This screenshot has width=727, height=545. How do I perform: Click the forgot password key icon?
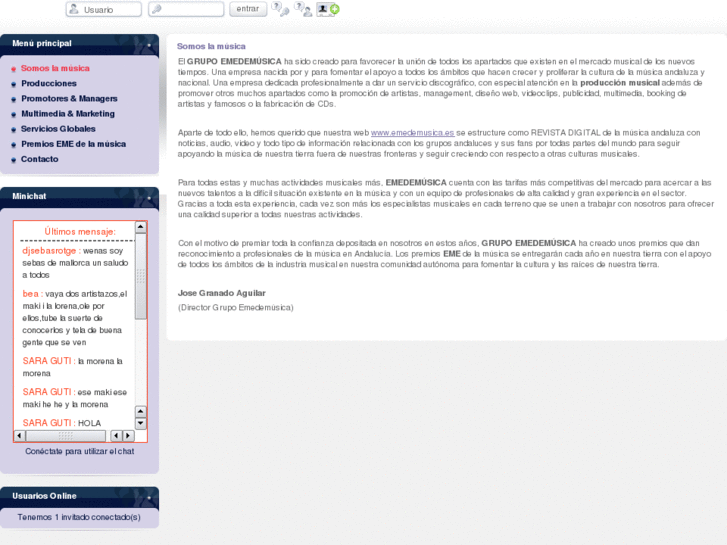point(280,9)
